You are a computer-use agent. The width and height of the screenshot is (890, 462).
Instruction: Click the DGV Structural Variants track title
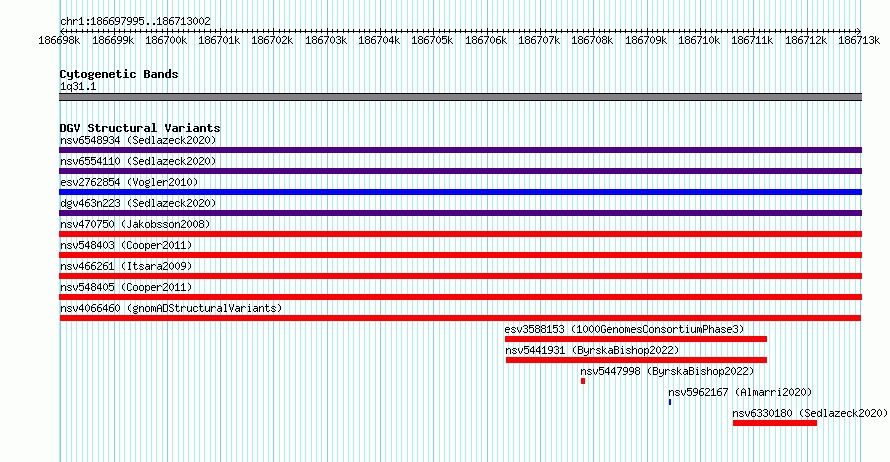pyautogui.click(x=140, y=128)
